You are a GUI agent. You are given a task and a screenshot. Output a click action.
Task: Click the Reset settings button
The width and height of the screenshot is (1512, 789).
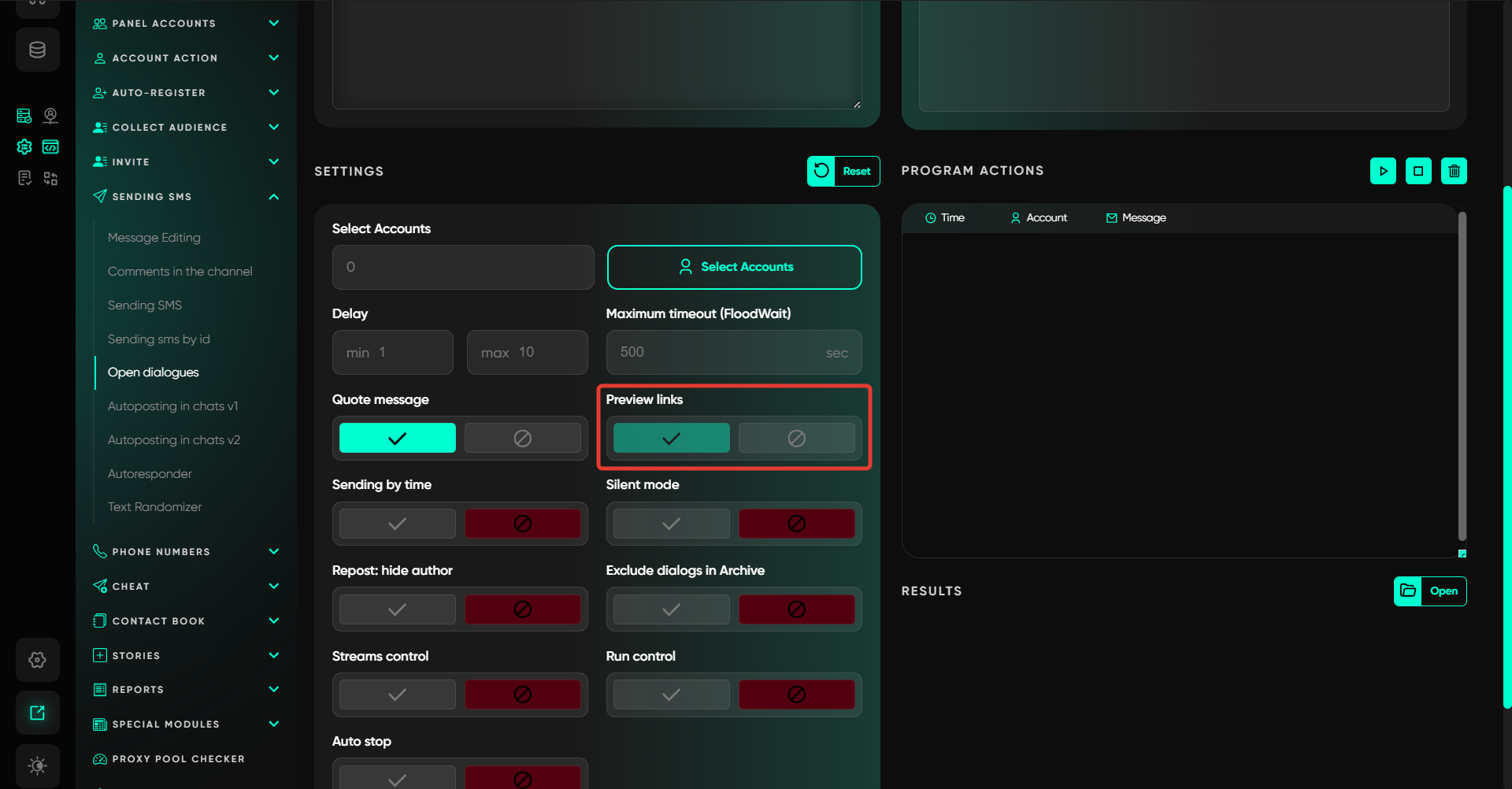click(843, 171)
